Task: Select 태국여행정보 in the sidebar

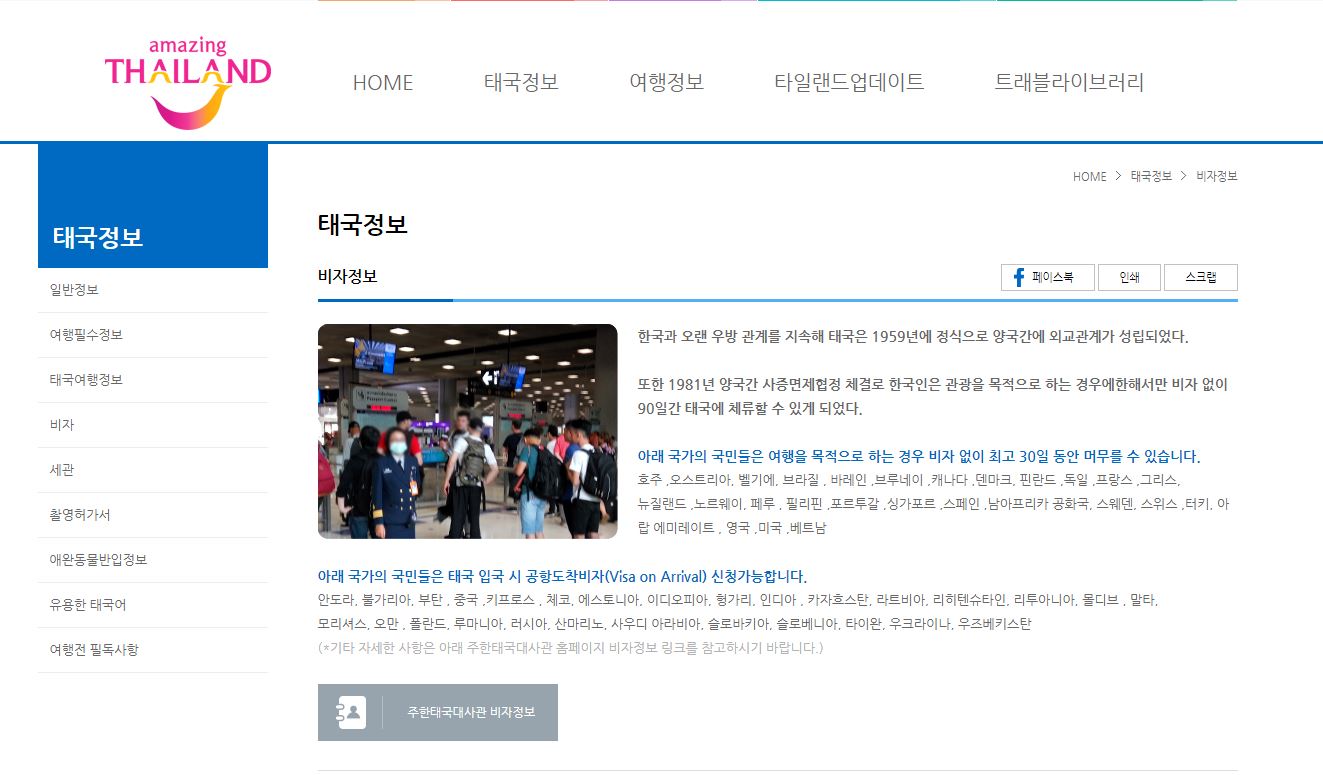Action: coord(153,380)
